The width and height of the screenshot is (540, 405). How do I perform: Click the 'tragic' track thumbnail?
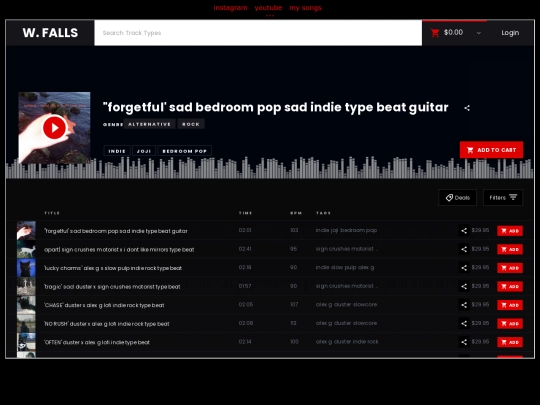click(26, 287)
